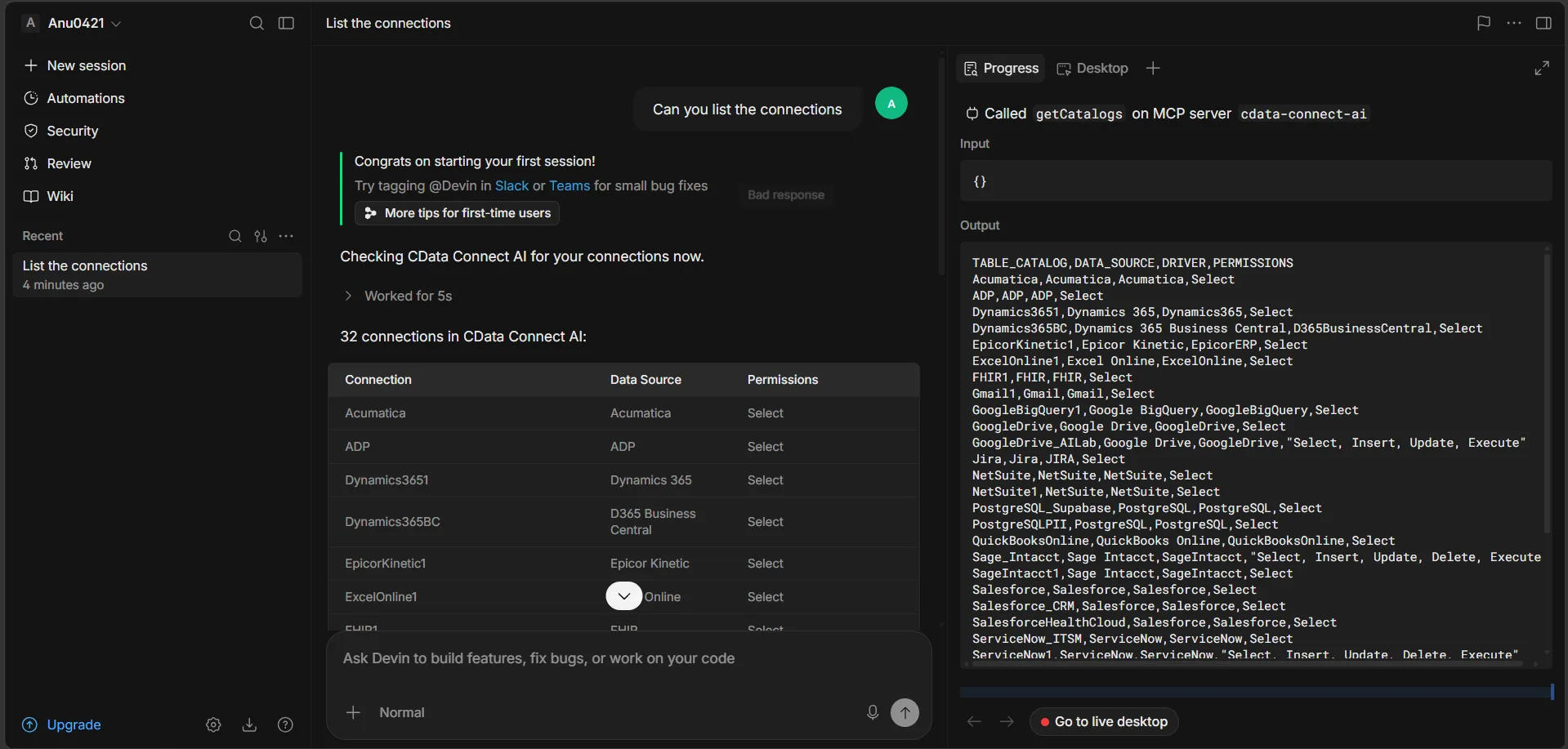1568x749 pixels.
Task: Add a new tab with plus icon
Action: click(x=1153, y=69)
